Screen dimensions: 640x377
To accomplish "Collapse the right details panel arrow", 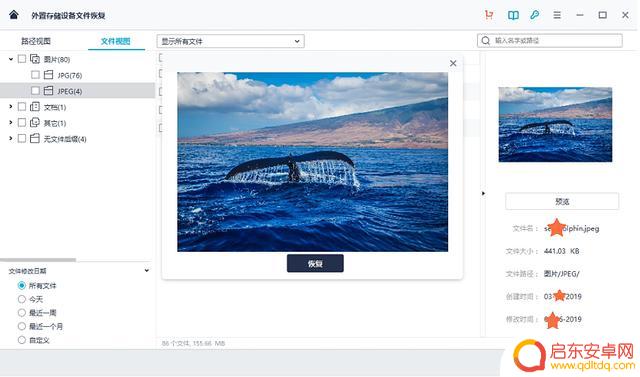I will click(x=483, y=193).
